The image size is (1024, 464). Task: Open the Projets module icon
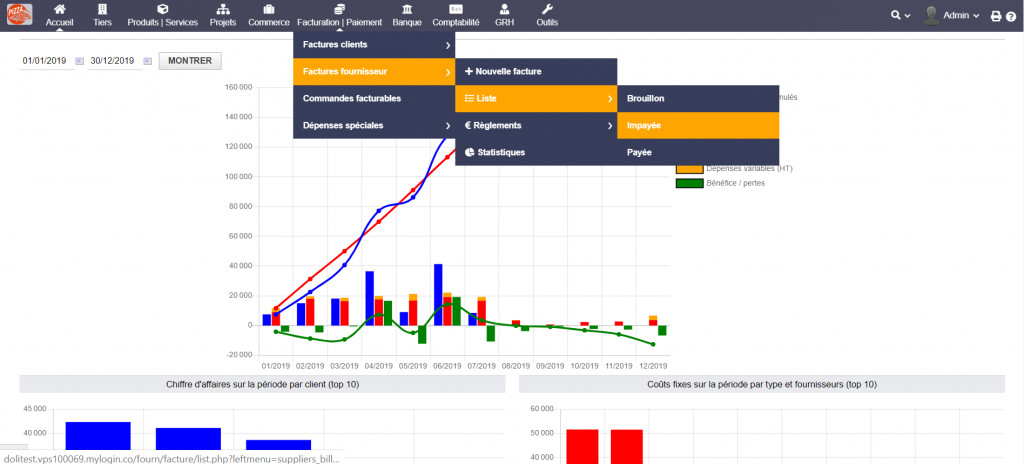coord(220,9)
